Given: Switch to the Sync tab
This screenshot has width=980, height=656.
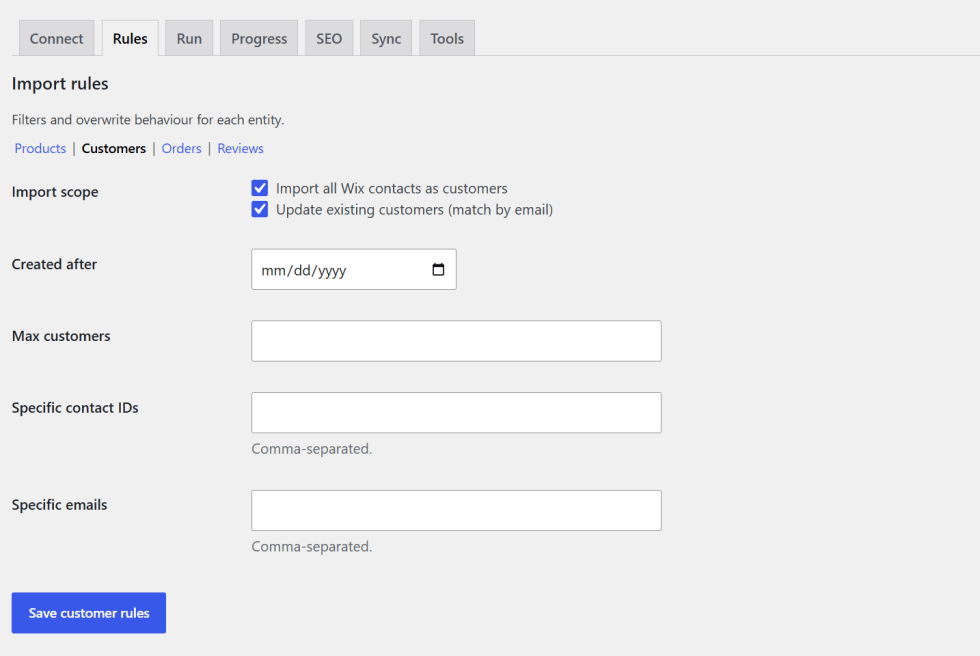Looking at the screenshot, I should point(386,38).
